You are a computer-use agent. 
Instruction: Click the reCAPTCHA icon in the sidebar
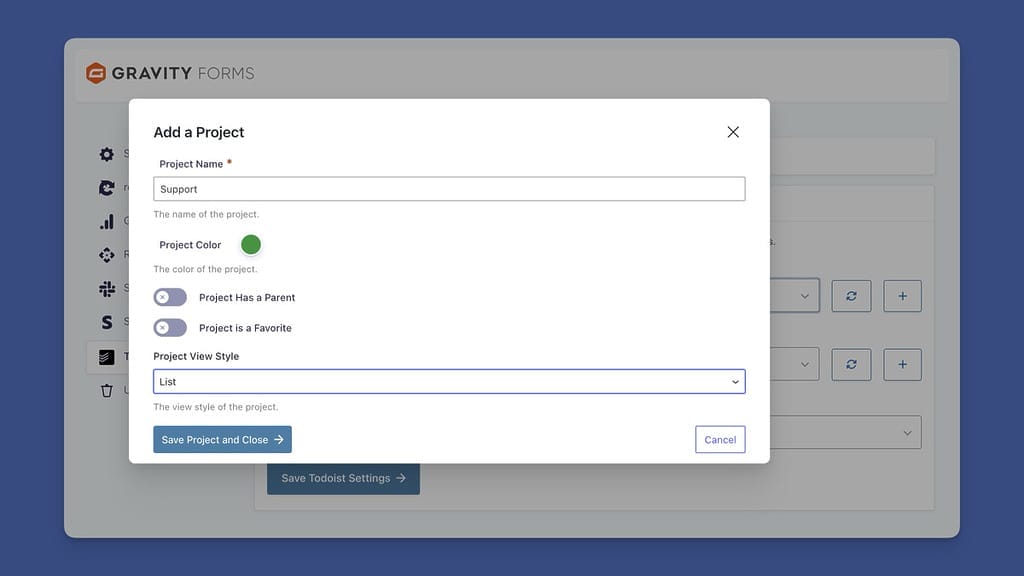tap(107, 188)
